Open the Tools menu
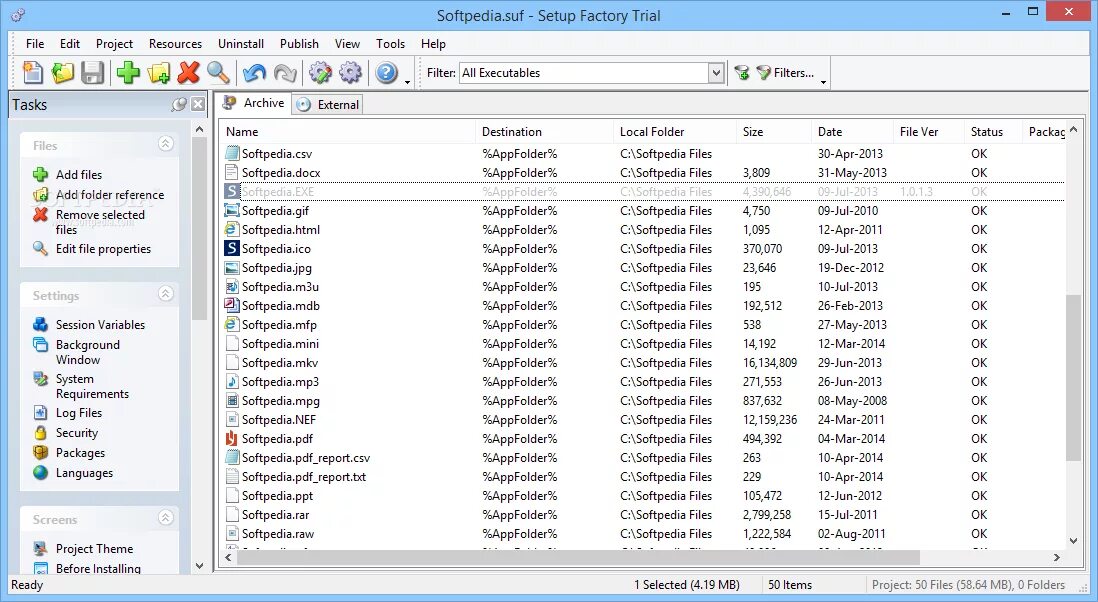The image size is (1098, 602). point(390,43)
